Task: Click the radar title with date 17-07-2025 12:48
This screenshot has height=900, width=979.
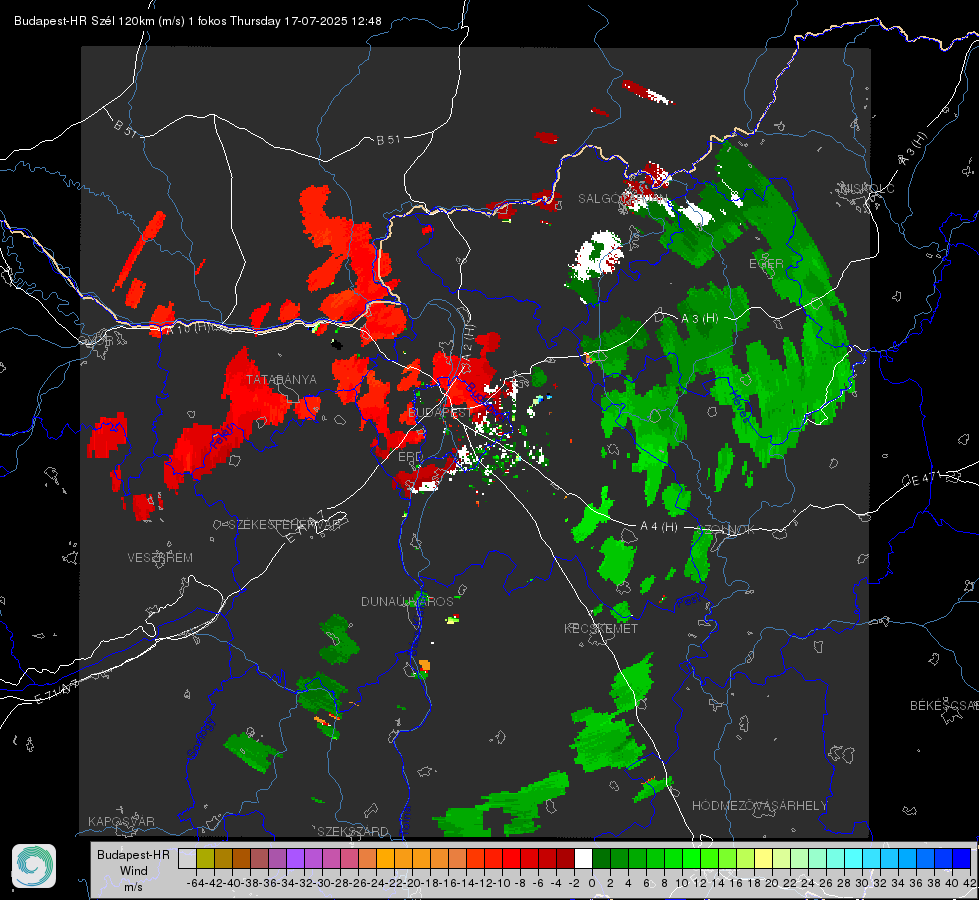Action: click(198, 21)
